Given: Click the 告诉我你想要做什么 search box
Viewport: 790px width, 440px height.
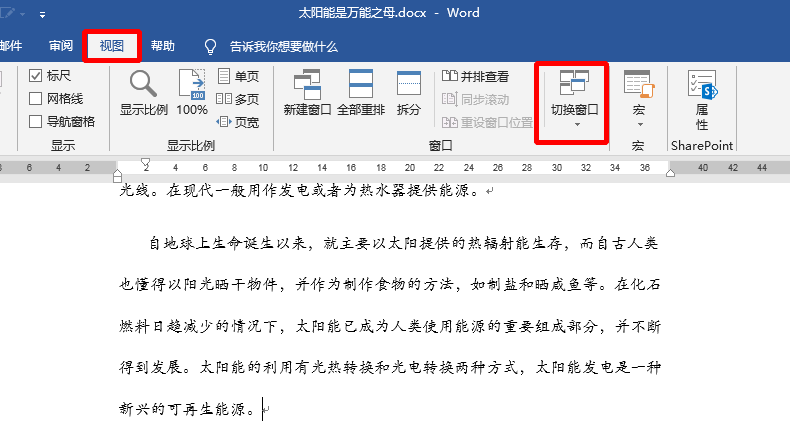Looking at the screenshot, I should pos(283,47).
